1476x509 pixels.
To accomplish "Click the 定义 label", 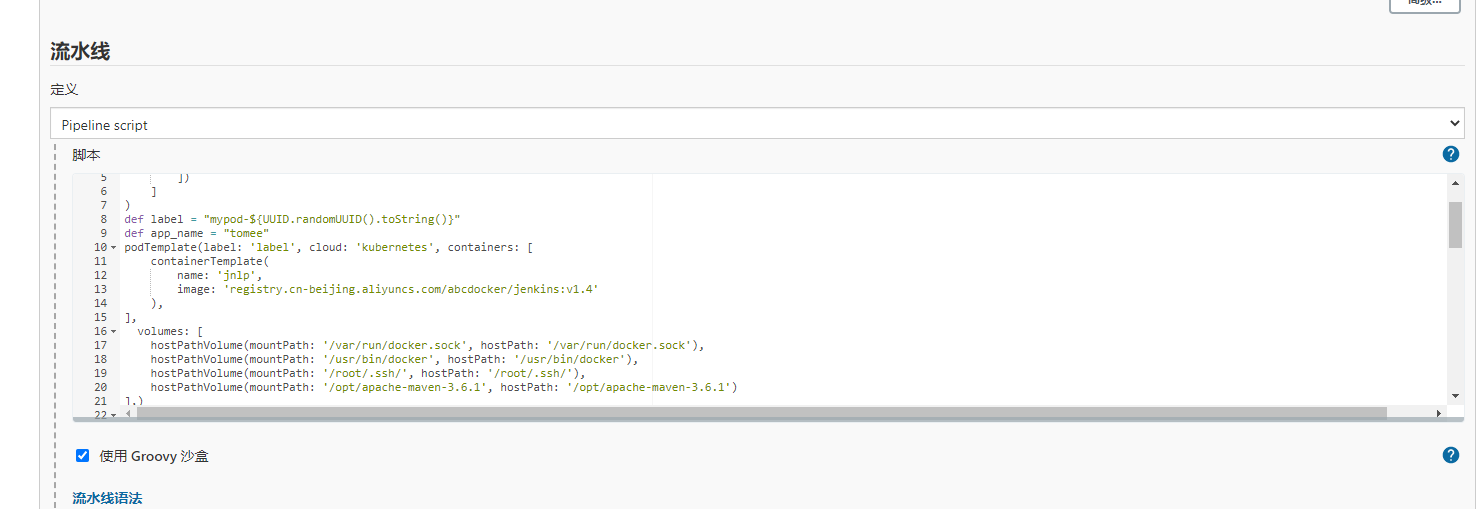I will click(64, 89).
